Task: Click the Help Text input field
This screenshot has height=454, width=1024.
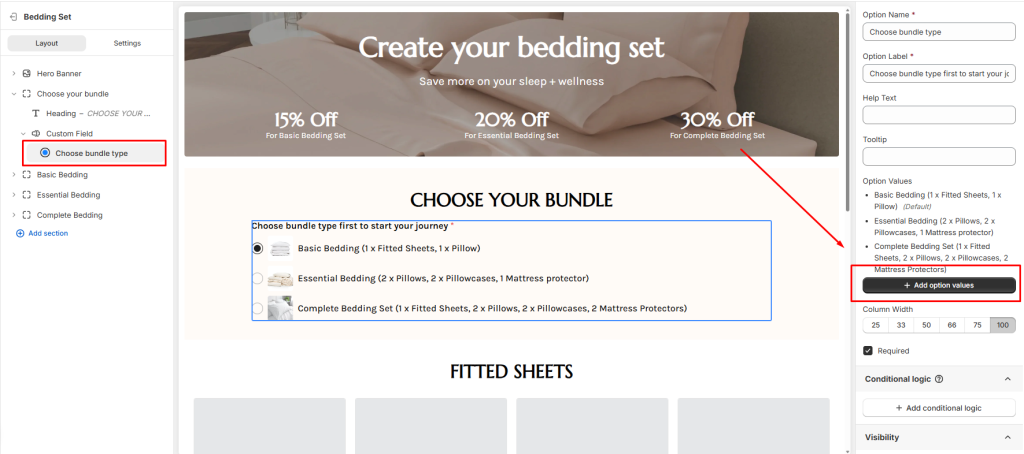Action: 939,115
